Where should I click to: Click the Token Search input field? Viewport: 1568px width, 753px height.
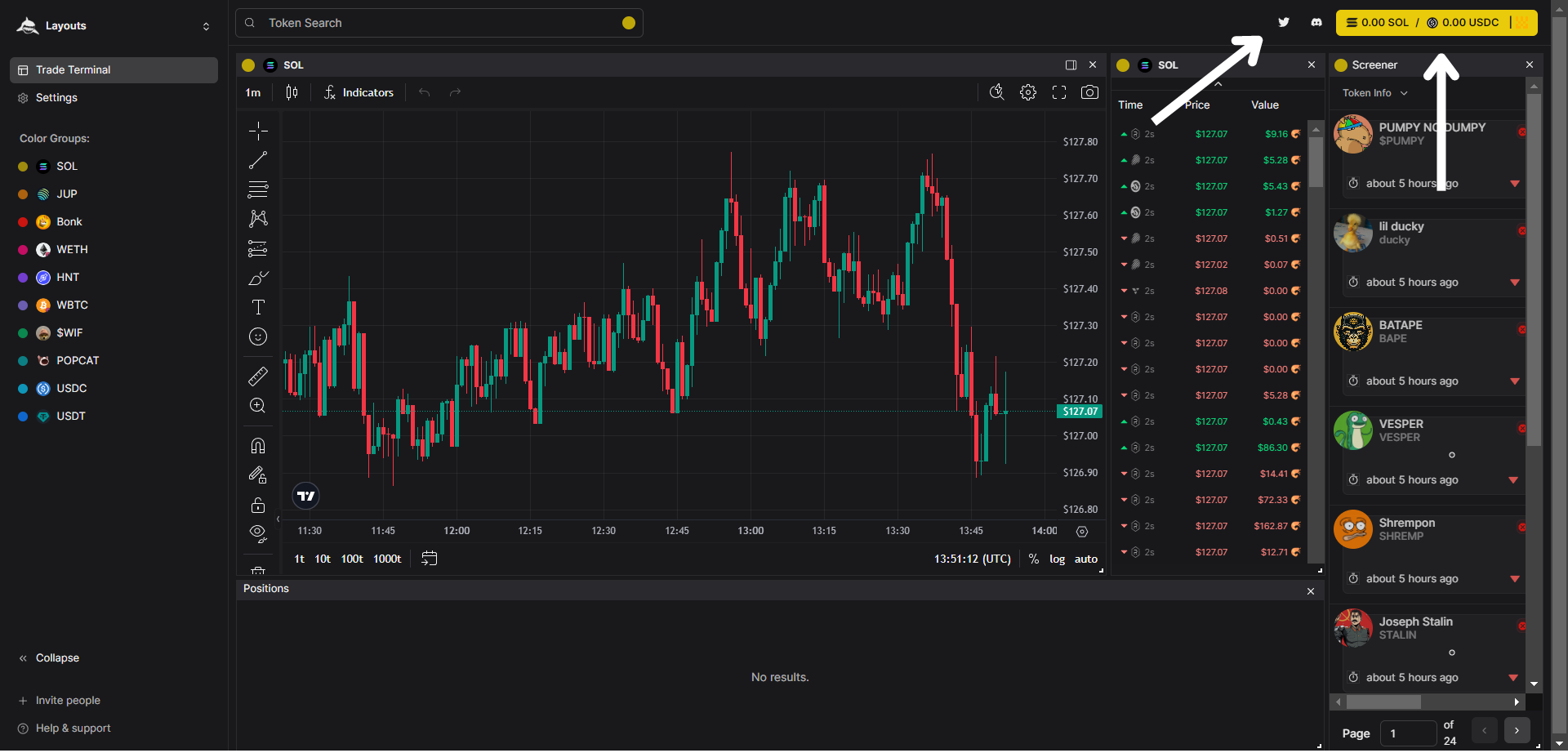[439, 23]
